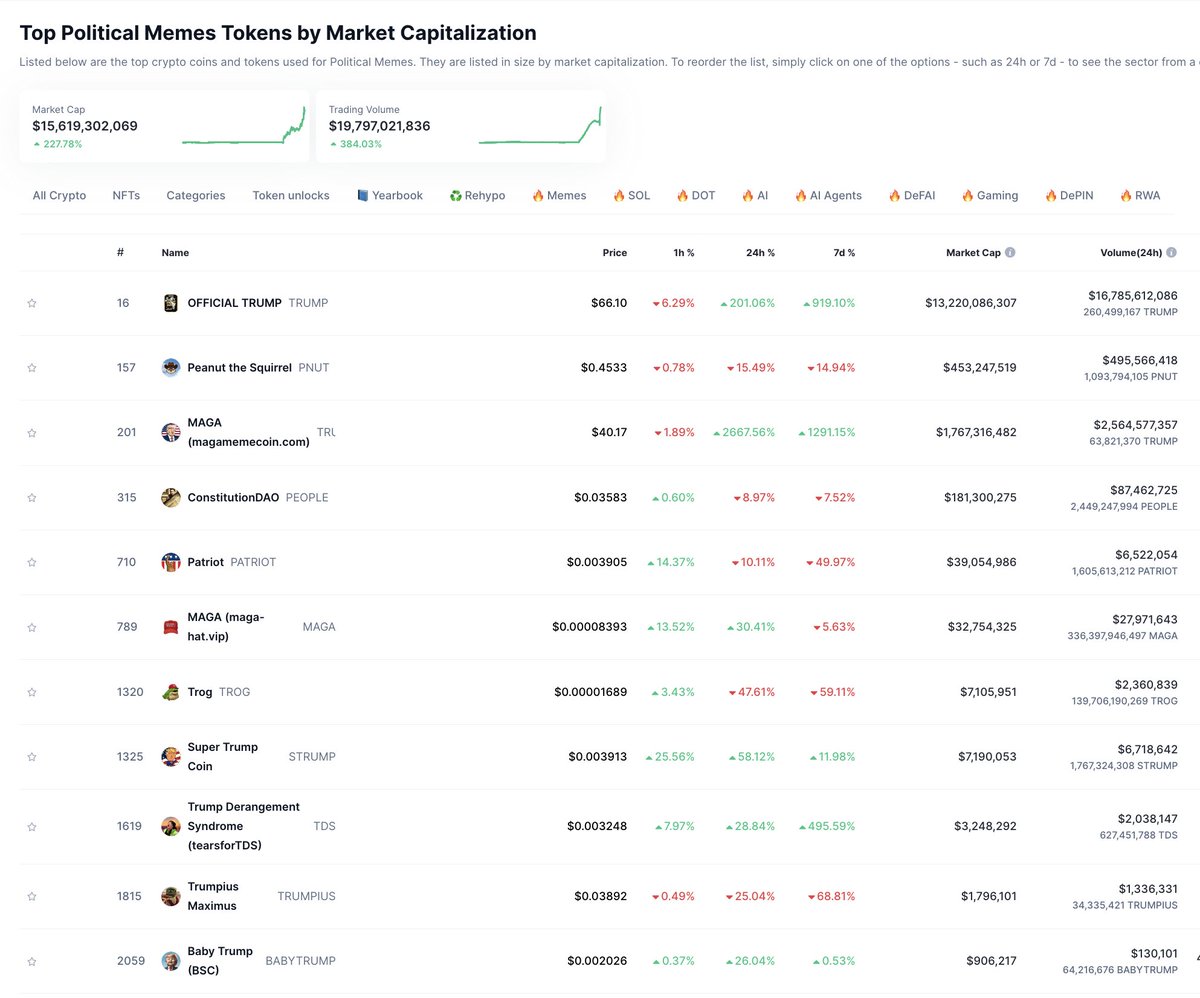
Task: Open the Rehypo tab
Action: tap(477, 196)
